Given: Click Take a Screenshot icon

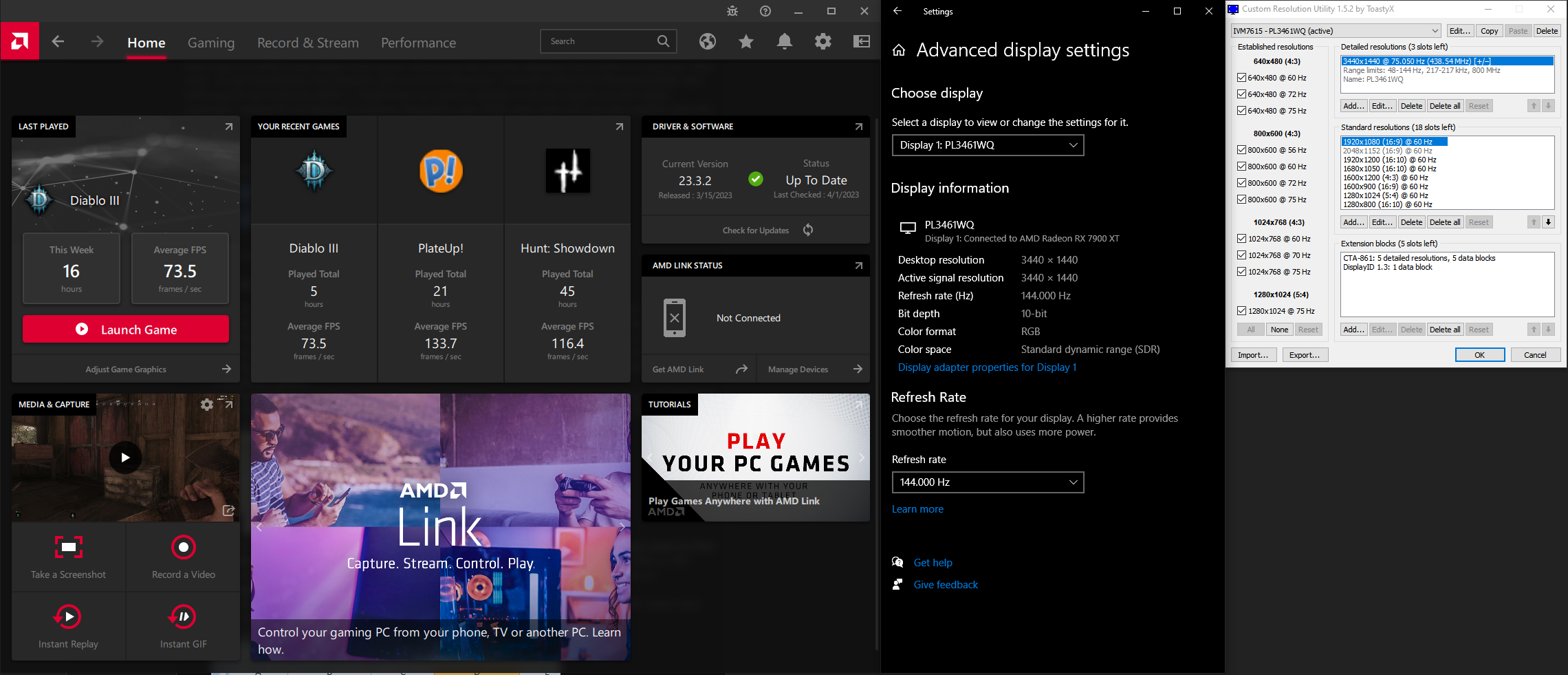Looking at the screenshot, I should tap(69, 548).
